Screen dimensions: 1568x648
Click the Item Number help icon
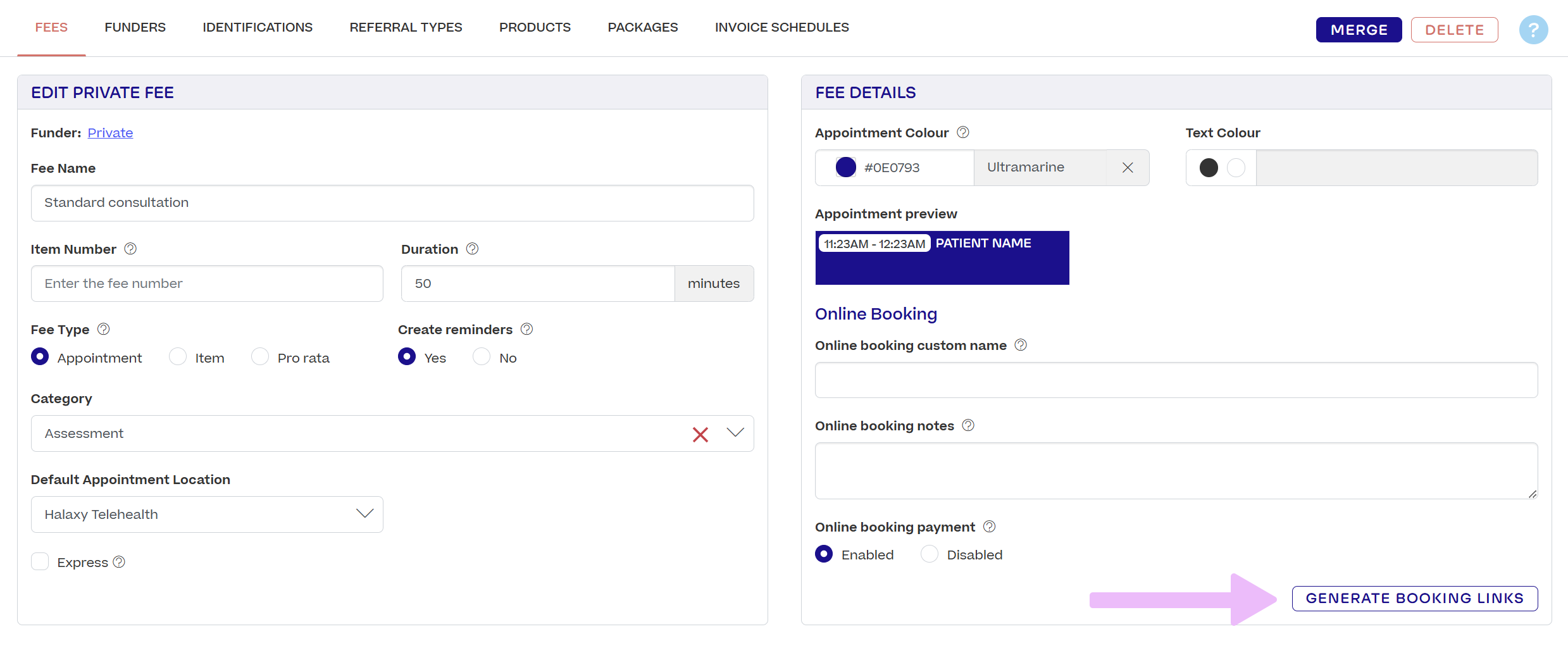130,249
